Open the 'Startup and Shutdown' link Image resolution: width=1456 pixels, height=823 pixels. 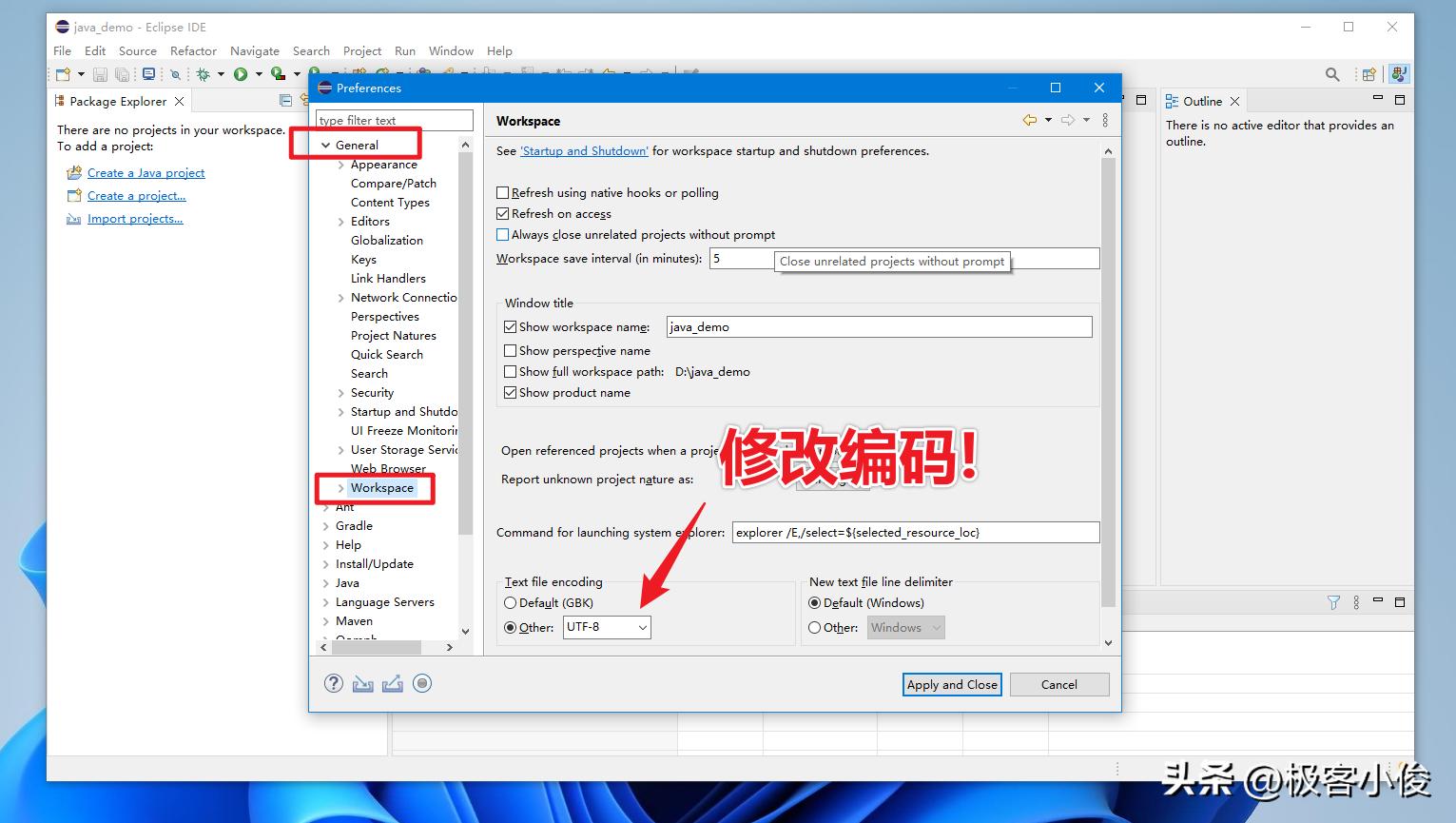point(583,150)
